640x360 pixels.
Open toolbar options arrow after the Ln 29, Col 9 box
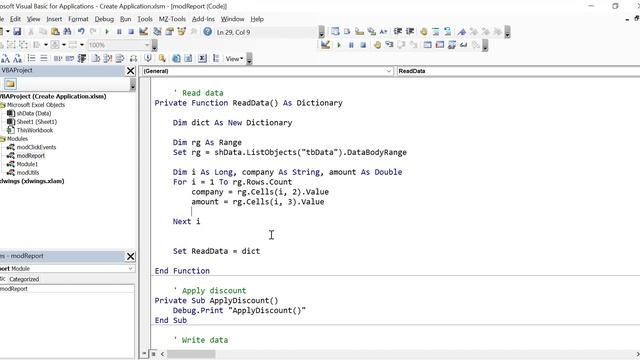(x=321, y=32)
